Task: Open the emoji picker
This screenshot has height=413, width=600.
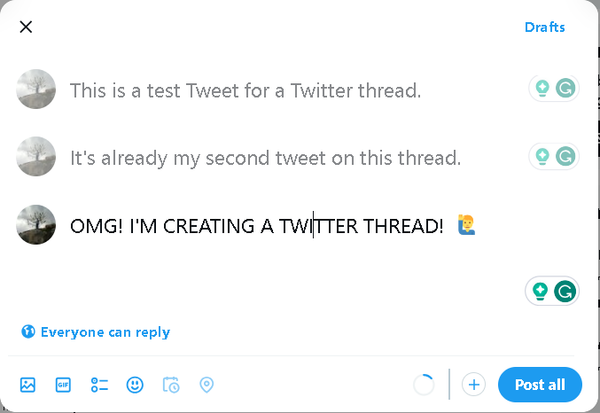Action: 135,384
